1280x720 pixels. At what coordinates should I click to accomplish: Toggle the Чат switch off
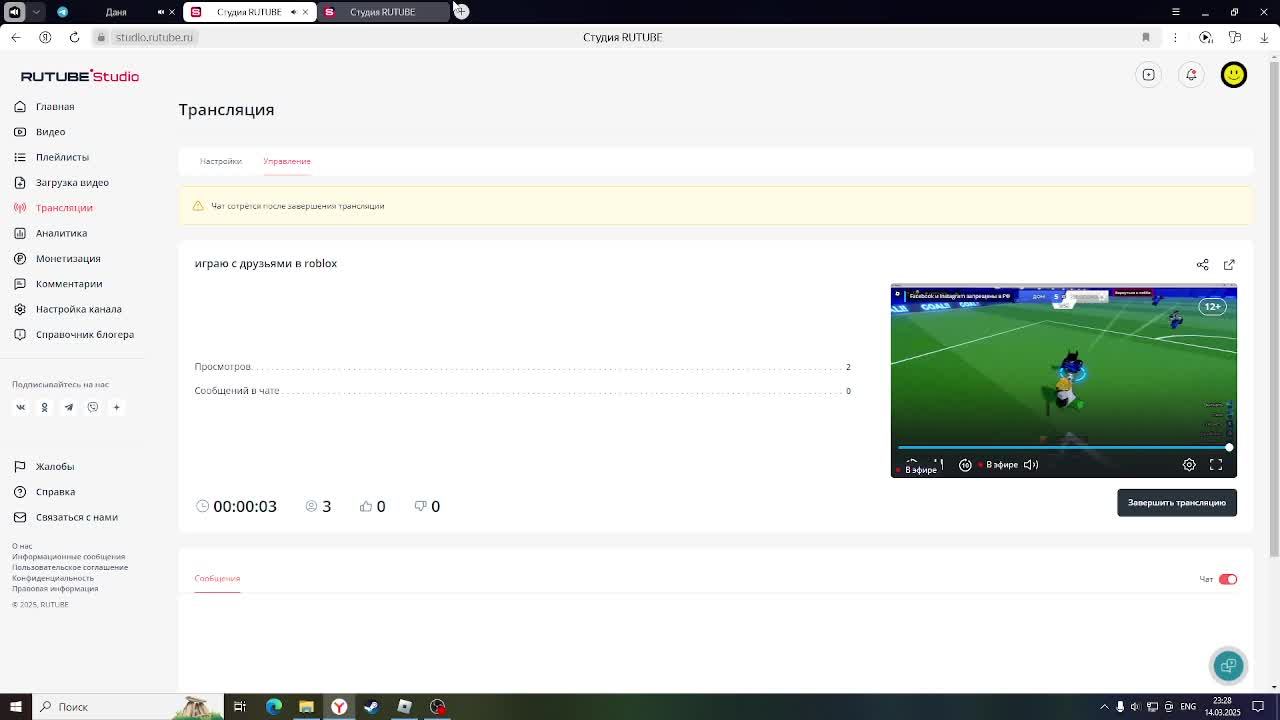click(x=1228, y=579)
